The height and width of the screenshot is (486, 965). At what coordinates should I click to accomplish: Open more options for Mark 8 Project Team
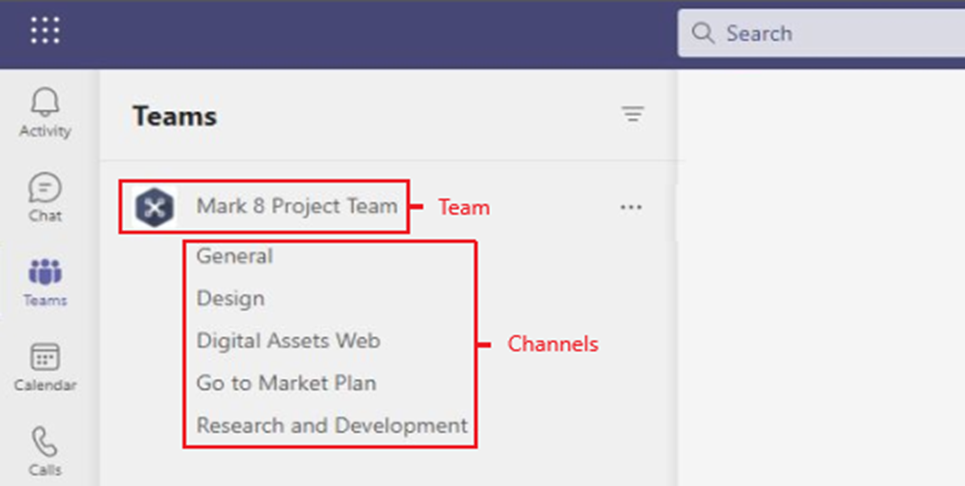(x=631, y=207)
